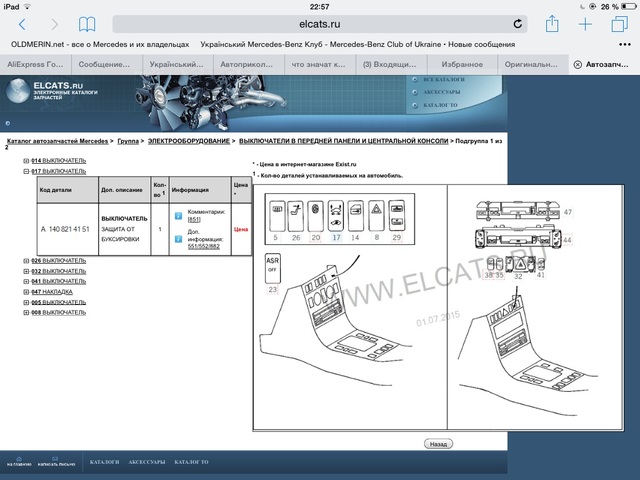Select hazard switch 8 in diagram
The height and width of the screenshot is (480, 640).
[x=376, y=216]
